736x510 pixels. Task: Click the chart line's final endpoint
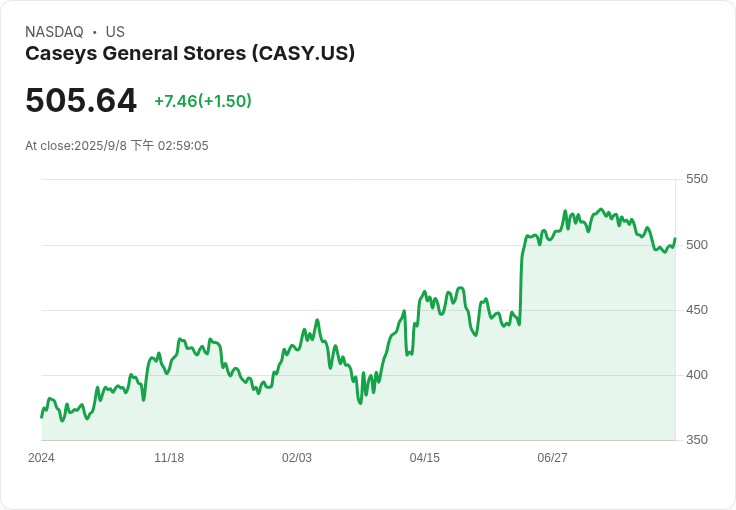tap(675, 239)
